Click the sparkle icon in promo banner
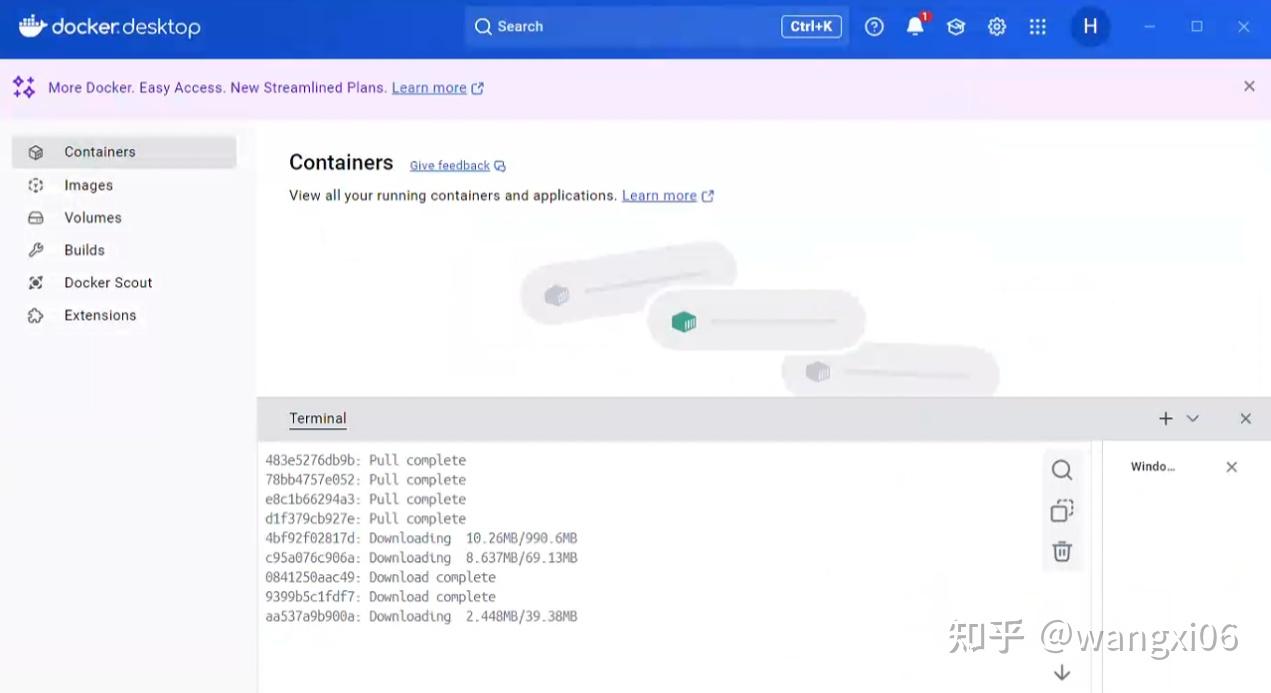Viewport: 1271px width, 693px height. (x=24, y=87)
